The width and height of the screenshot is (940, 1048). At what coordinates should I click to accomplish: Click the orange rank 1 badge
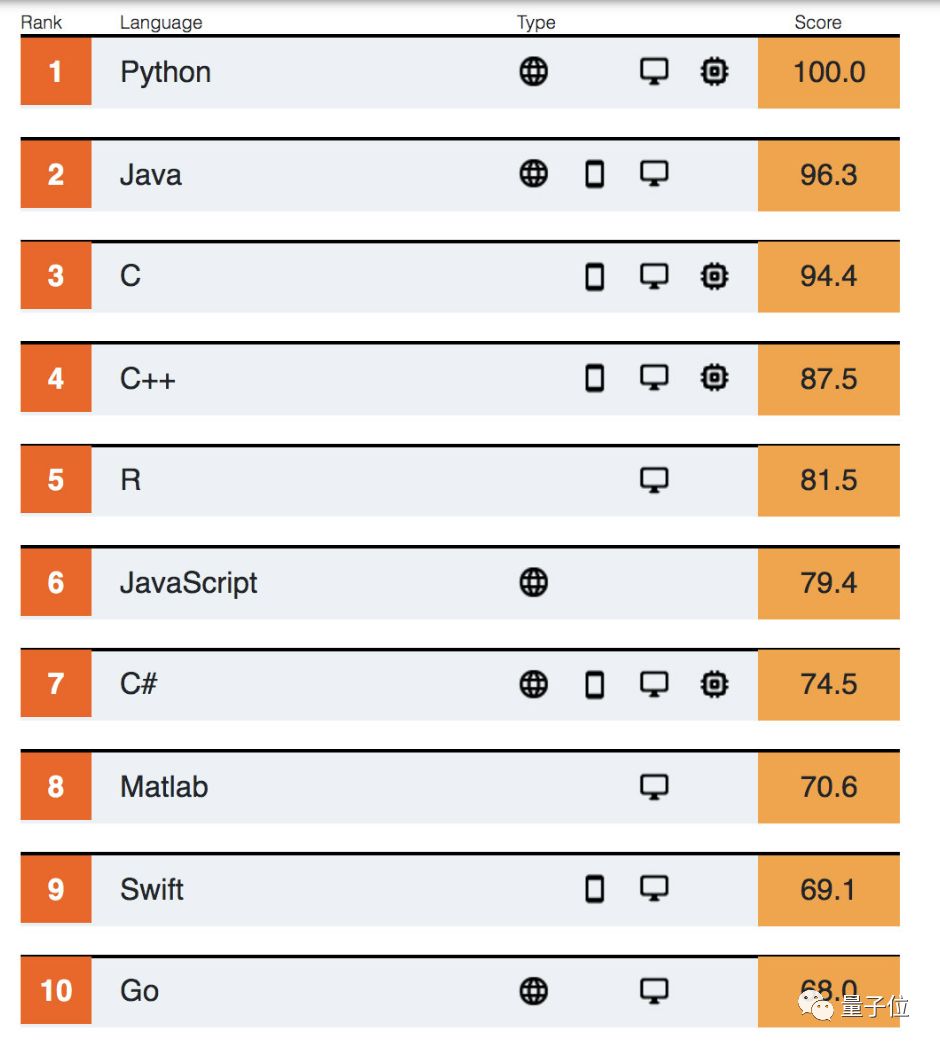pos(56,72)
